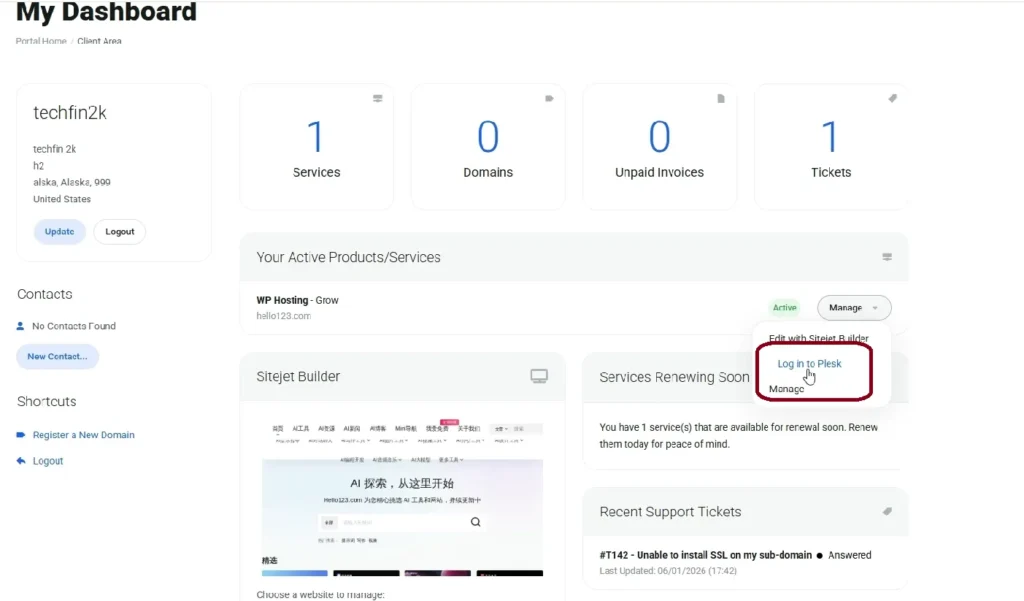Click the Sitejet Builder monitor icon

539,376
